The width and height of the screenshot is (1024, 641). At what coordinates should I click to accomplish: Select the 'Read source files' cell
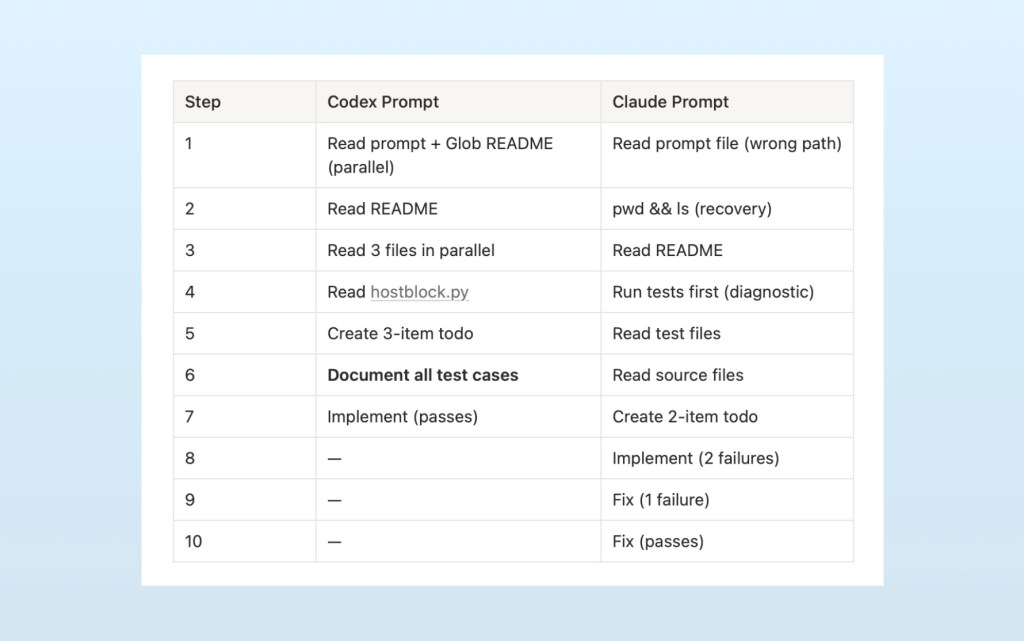tap(678, 375)
